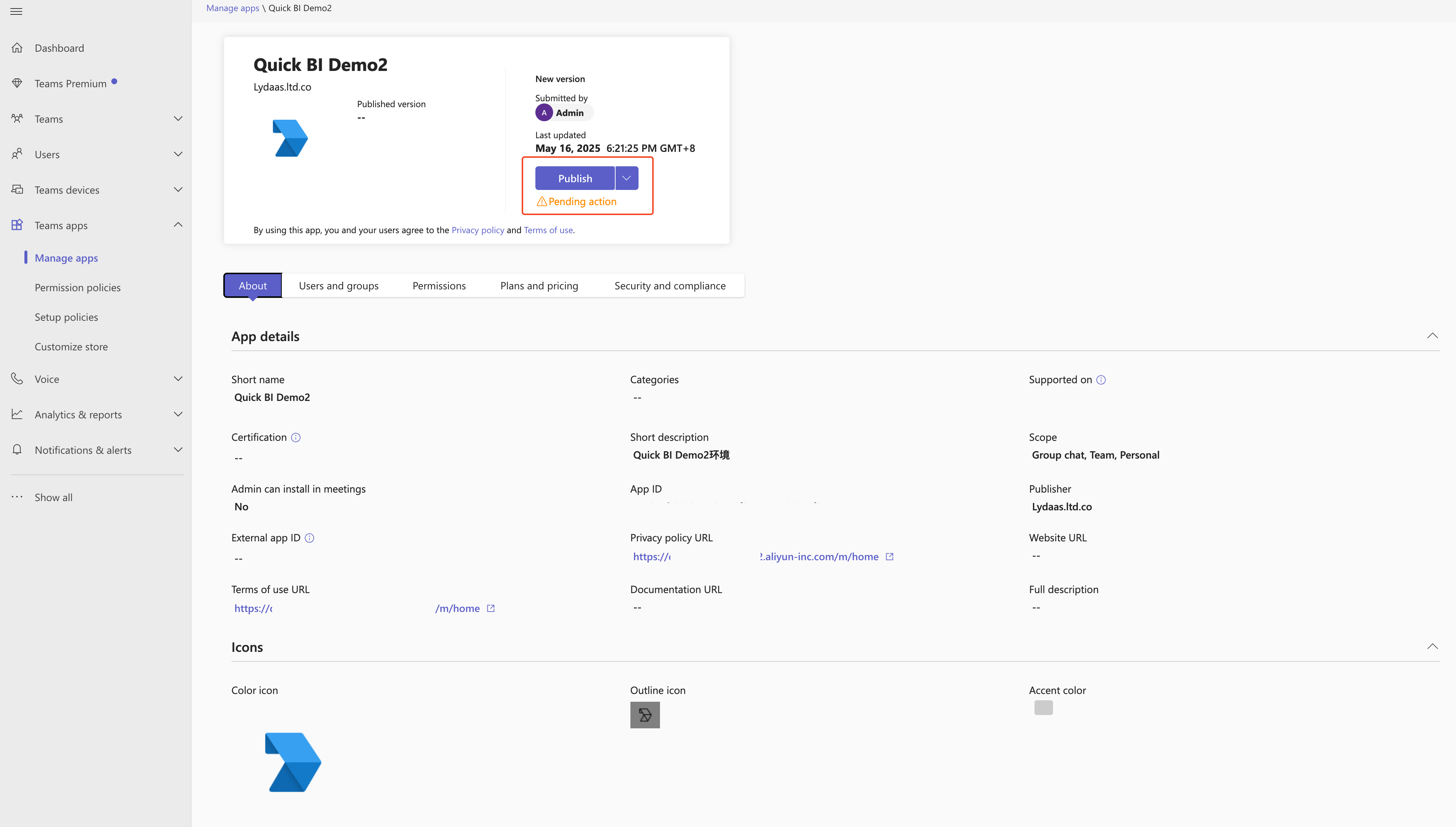Click the large Color icon image
The width and height of the screenshot is (1456, 827).
point(293,762)
